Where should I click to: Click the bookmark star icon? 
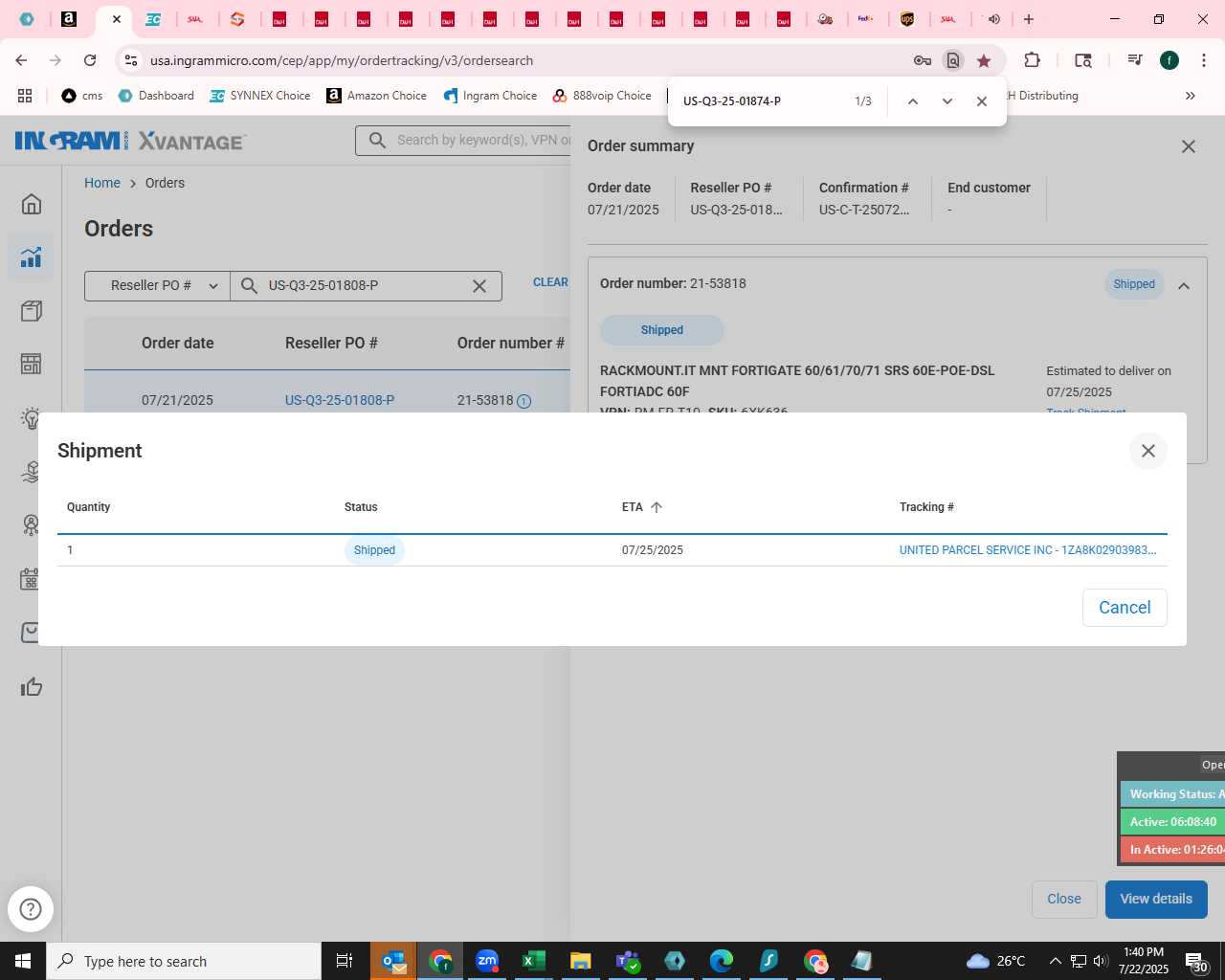point(984,60)
